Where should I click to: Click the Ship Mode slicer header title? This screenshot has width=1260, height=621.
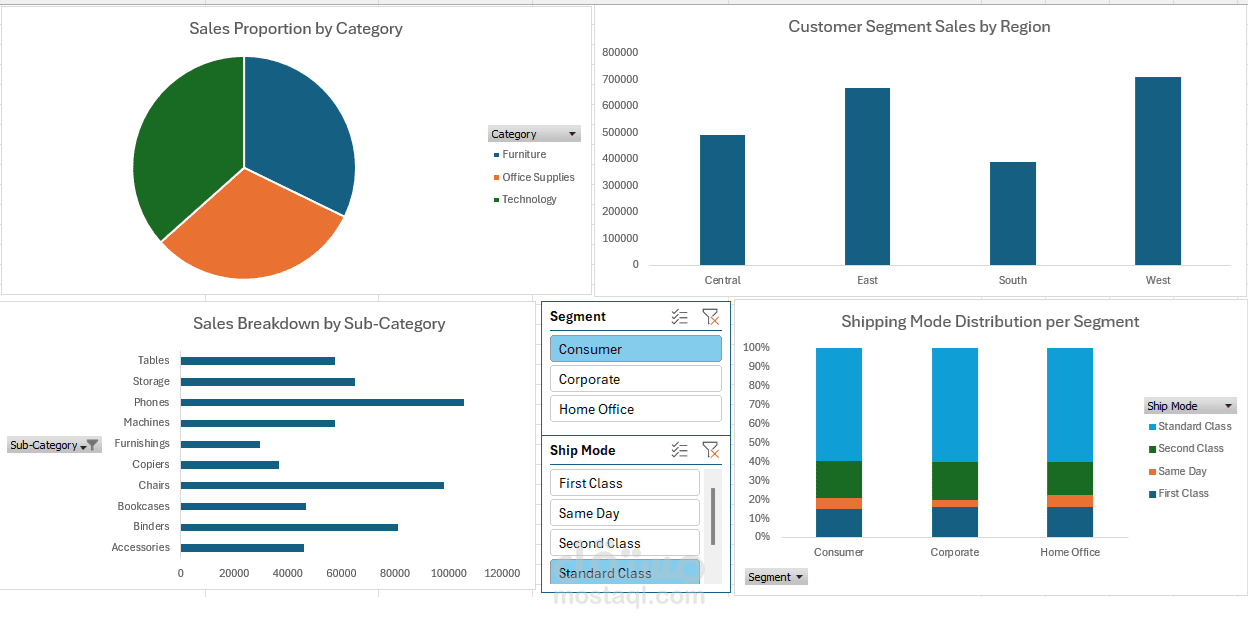coord(583,451)
